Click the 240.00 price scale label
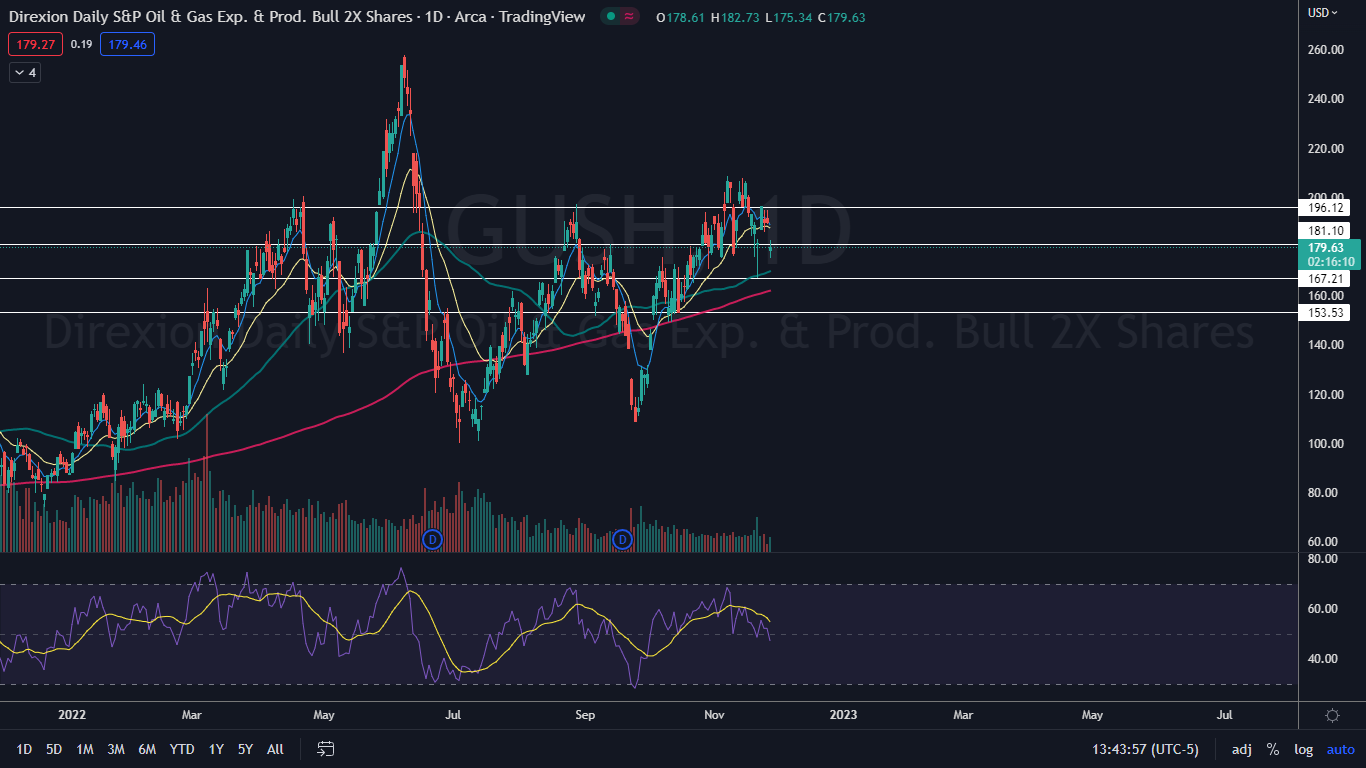The image size is (1366, 768). (1324, 99)
